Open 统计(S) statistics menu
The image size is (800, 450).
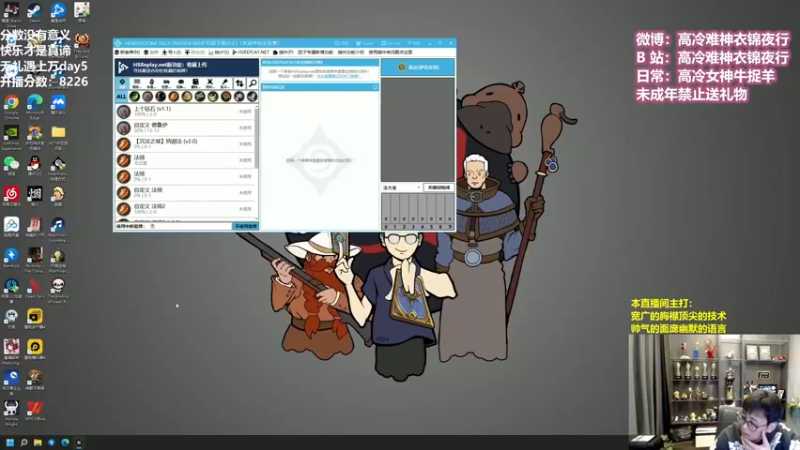(x=218, y=52)
